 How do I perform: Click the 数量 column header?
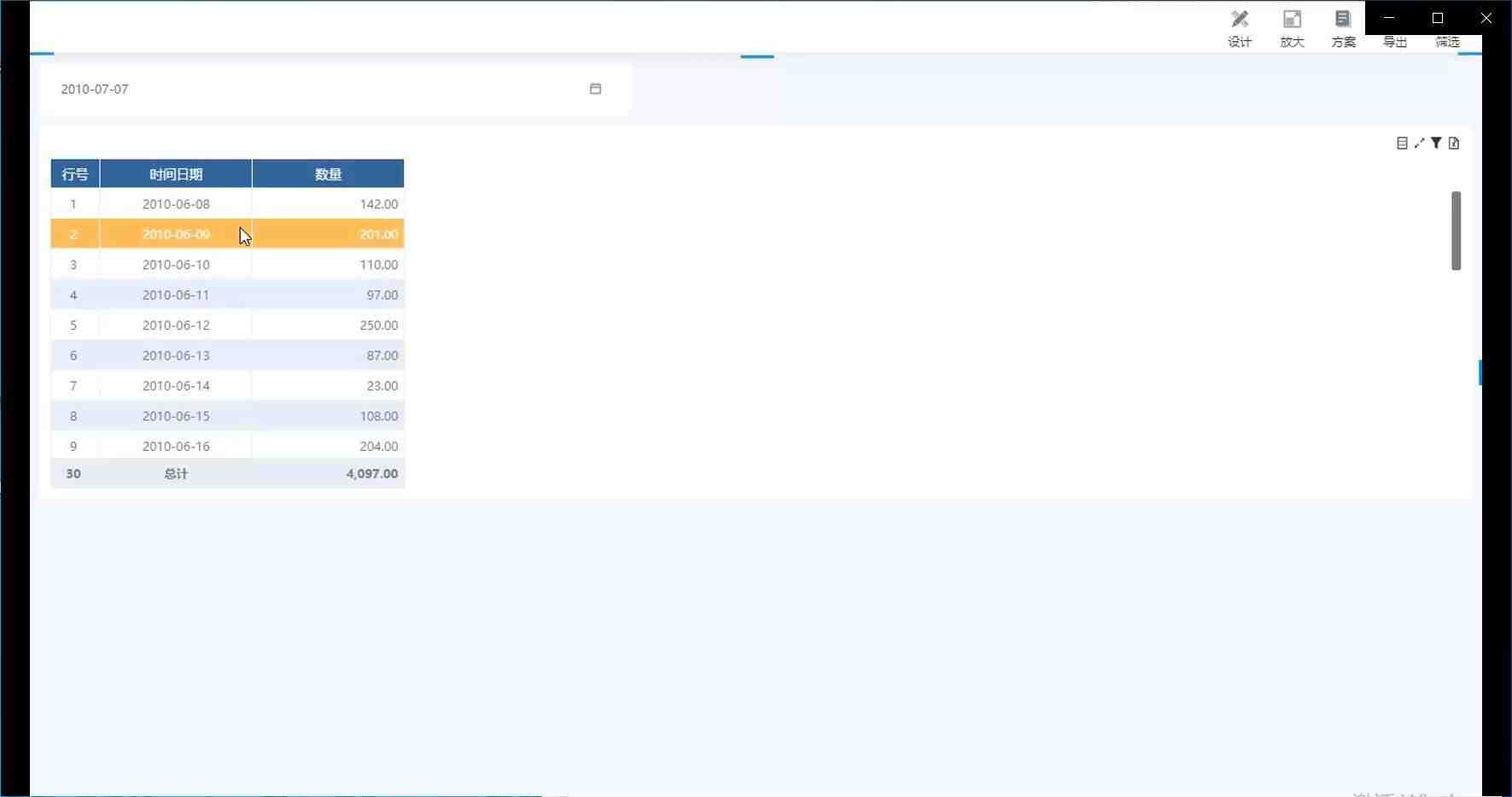pos(328,174)
